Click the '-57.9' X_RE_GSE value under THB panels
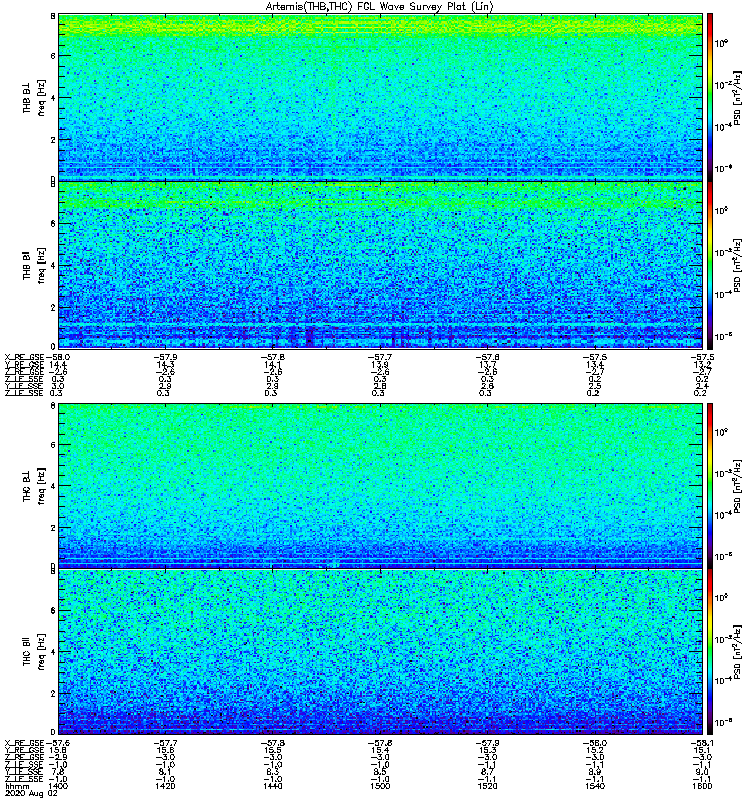Image resolution: width=750 pixels, height=800 pixels. 165,358
